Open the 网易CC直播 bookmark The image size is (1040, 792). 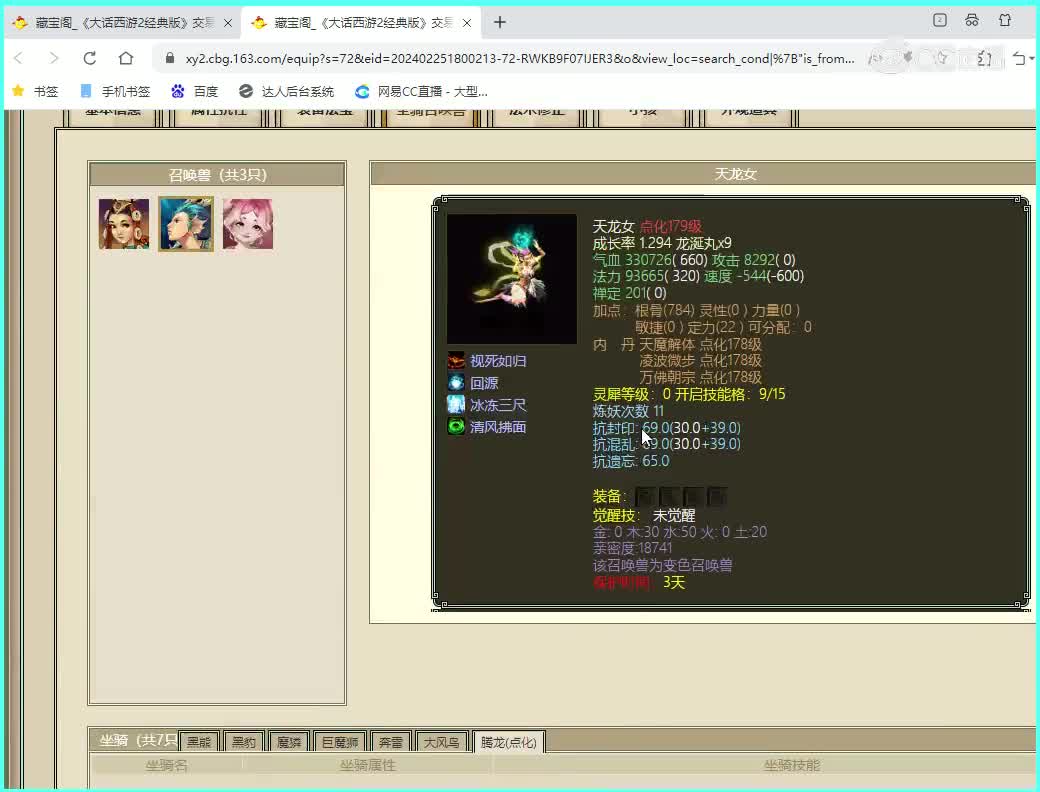point(421,92)
